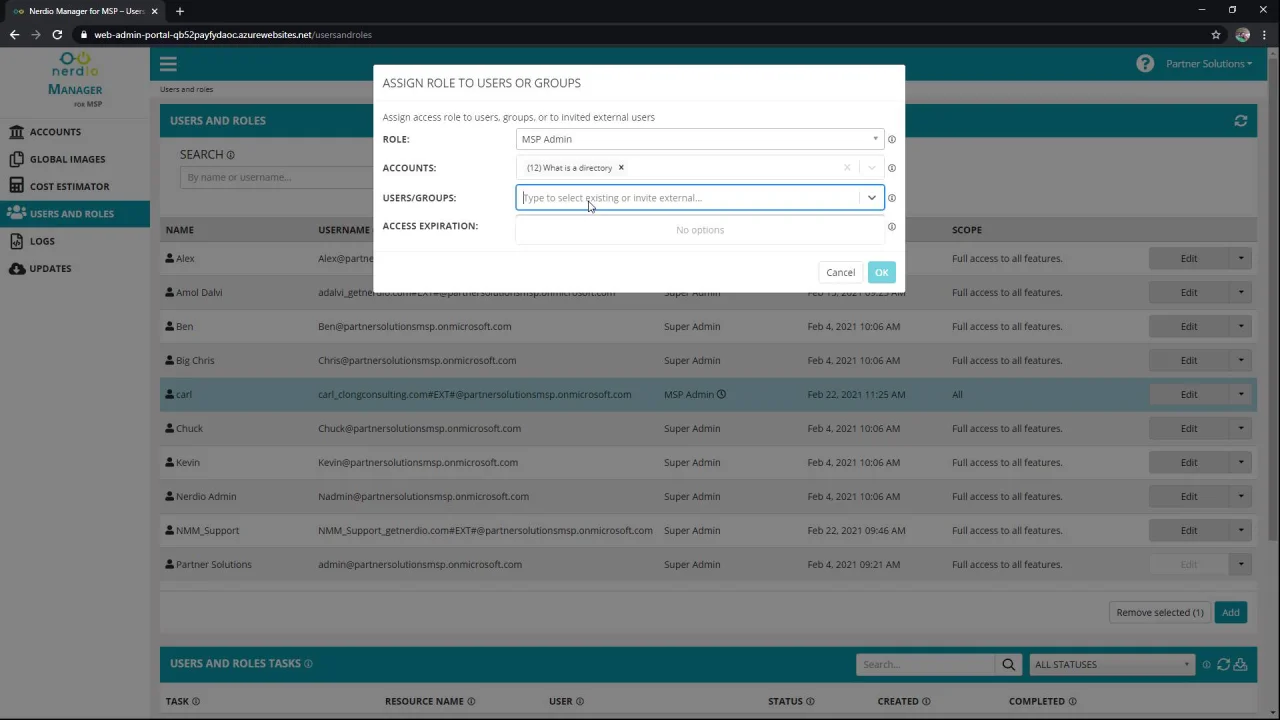Click the search magnifier in tasks panel
1280x720 pixels.
click(x=1008, y=664)
